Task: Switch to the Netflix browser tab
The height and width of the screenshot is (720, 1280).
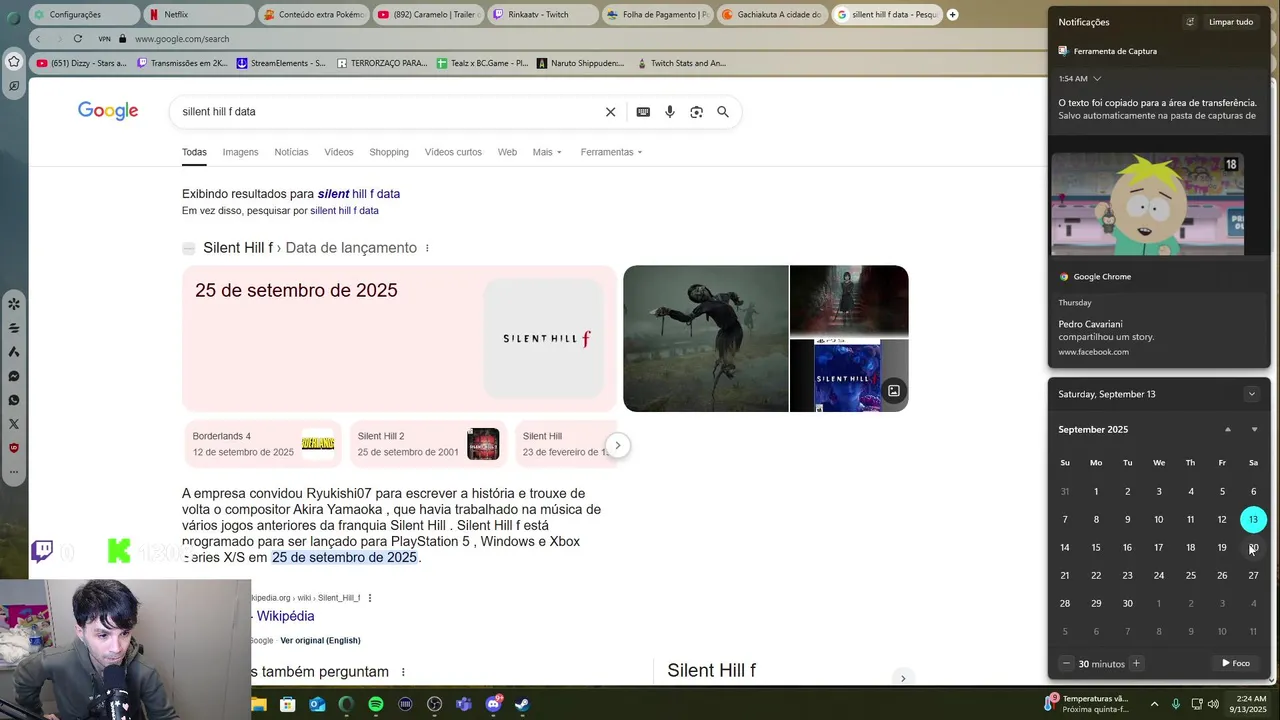Action: (x=198, y=14)
